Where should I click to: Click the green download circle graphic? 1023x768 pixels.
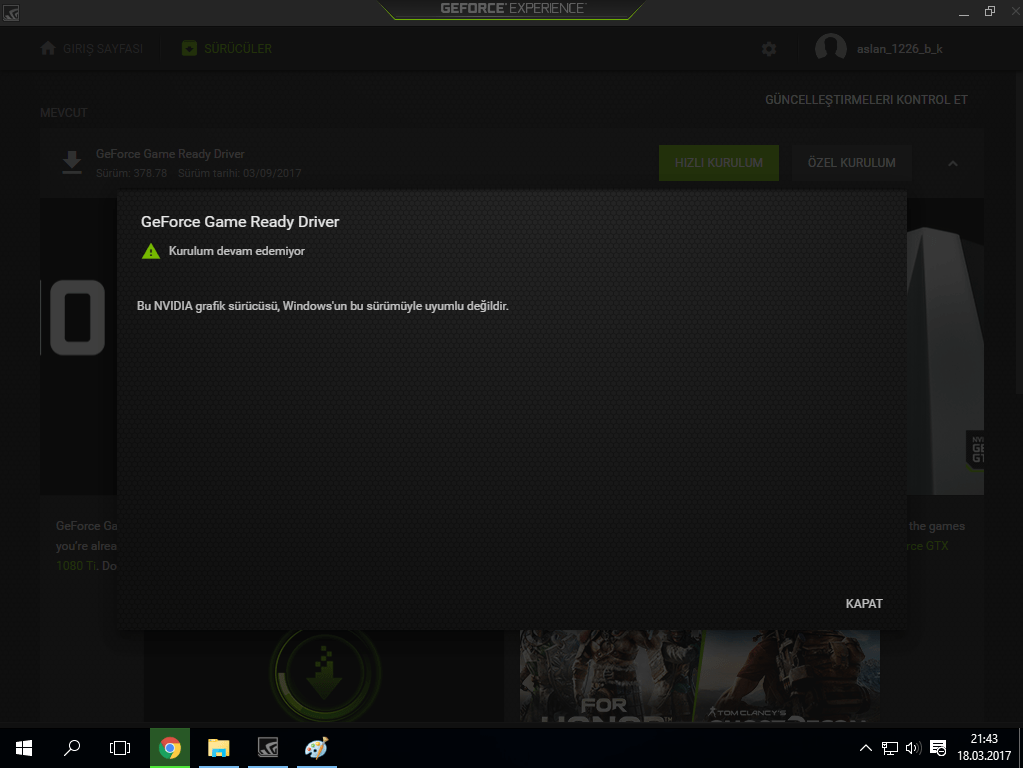(324, 675)
